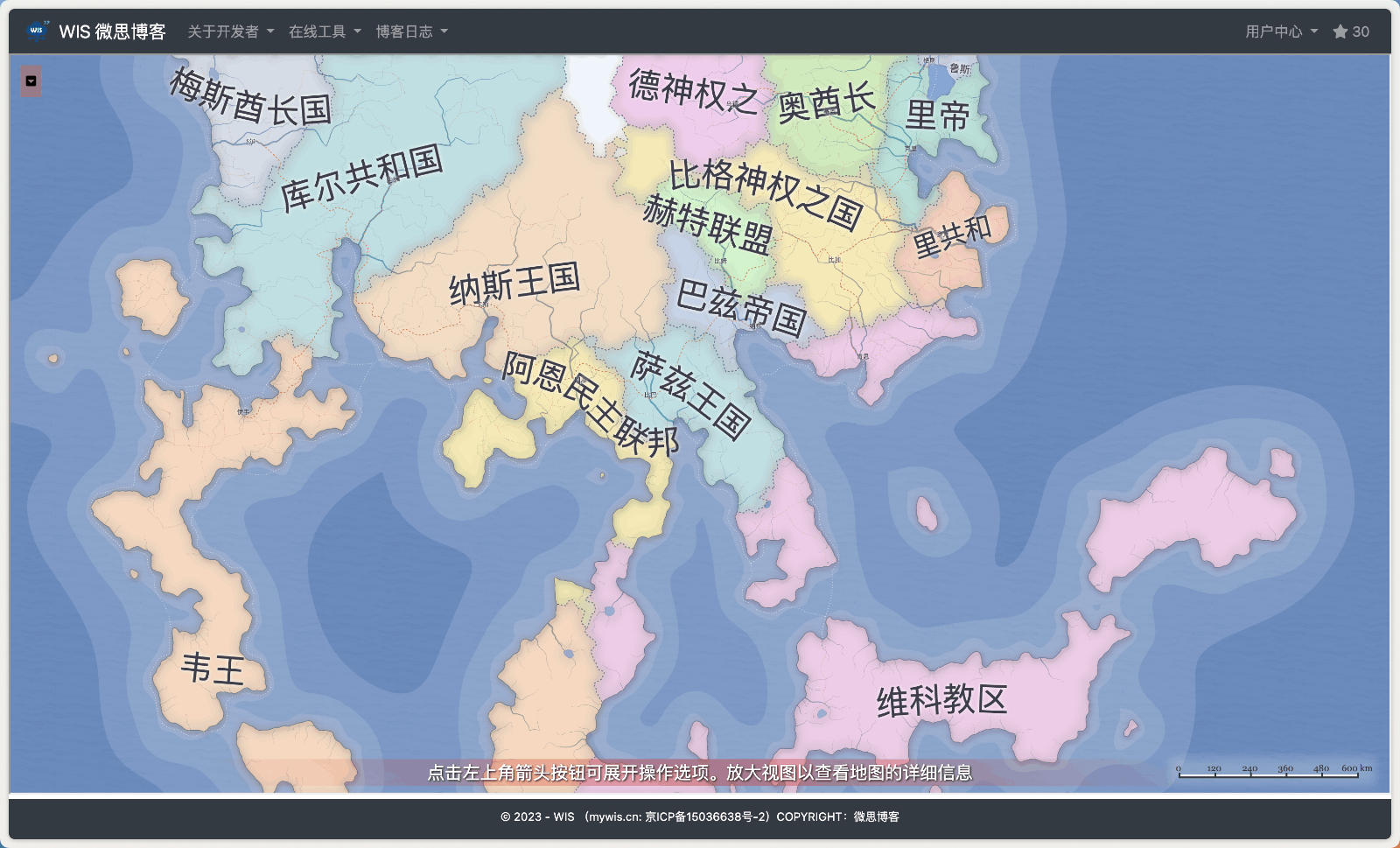Screen dimensions: 1400x848
Task: Click the hint banner about arrow button
Action: pos(700,773)
